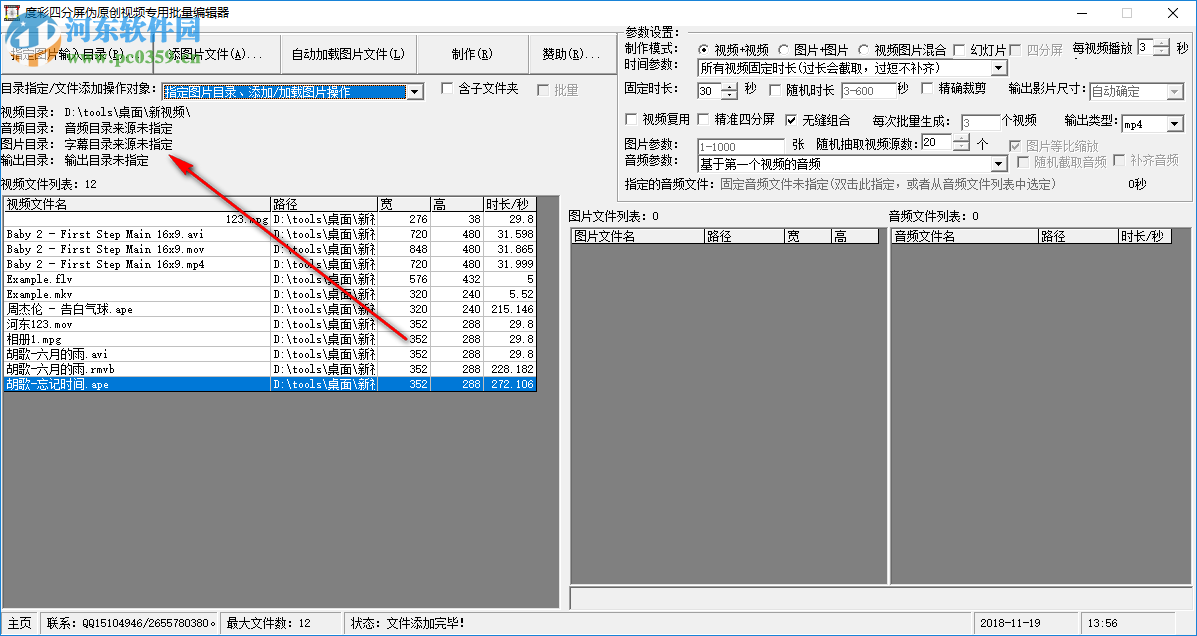Open the 音频参数 dropdown

pyautogui.click(x=1000, y=163)
